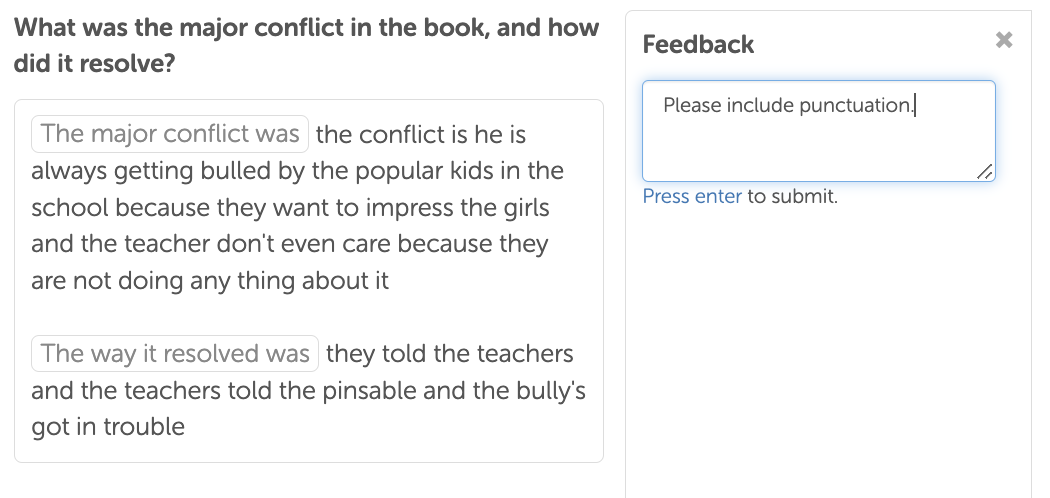The height and width of the screenshot is (498, 1050).
Task: Close the Feedback panel with the X
Action: tap(1004, 40)
